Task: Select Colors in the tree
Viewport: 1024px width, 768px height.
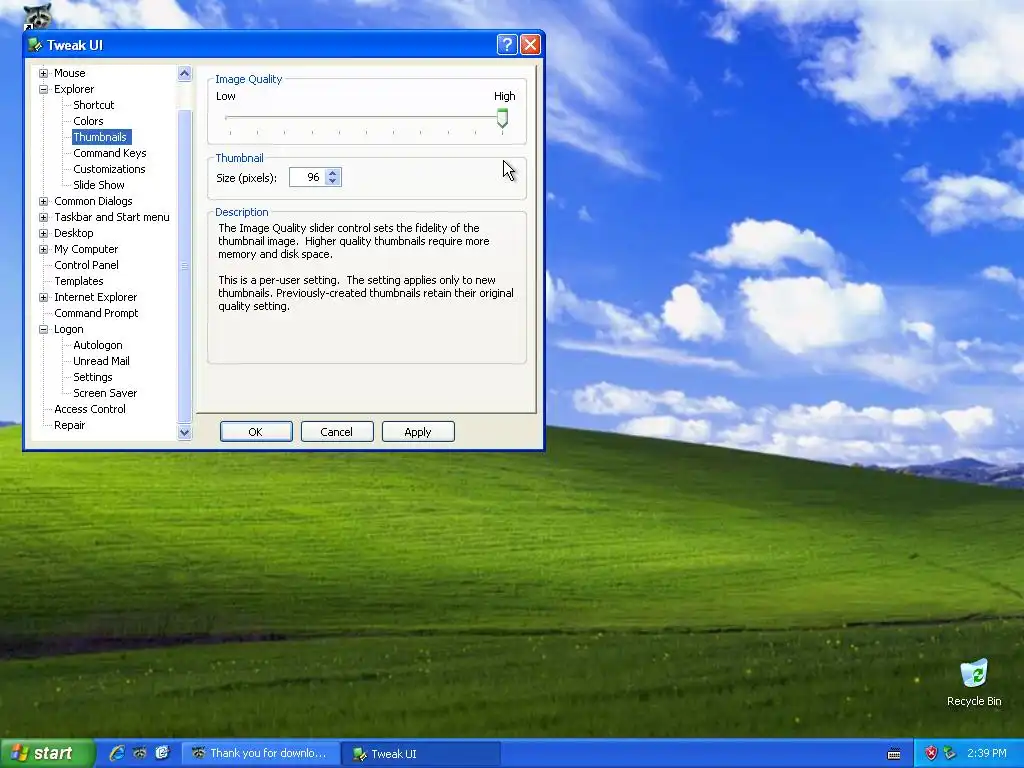Action: [x=88, y=121]
